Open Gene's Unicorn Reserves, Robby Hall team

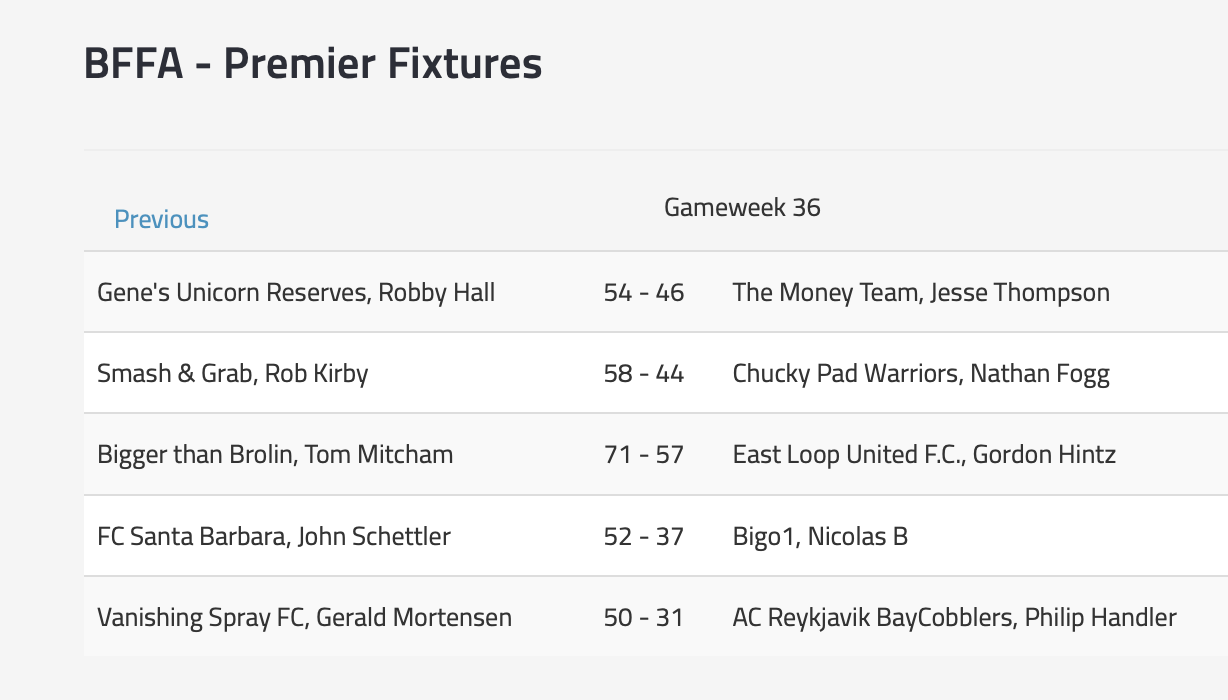click(296, 292)
